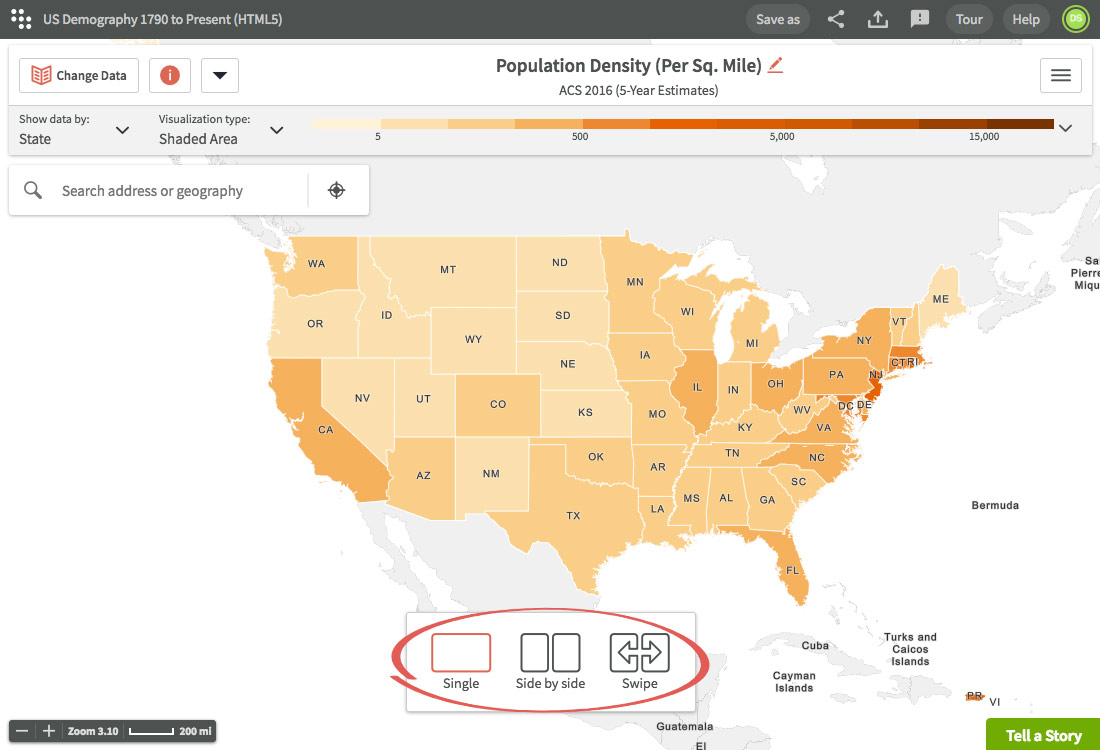Click the export/upload icon near Save as

[877, 19]
